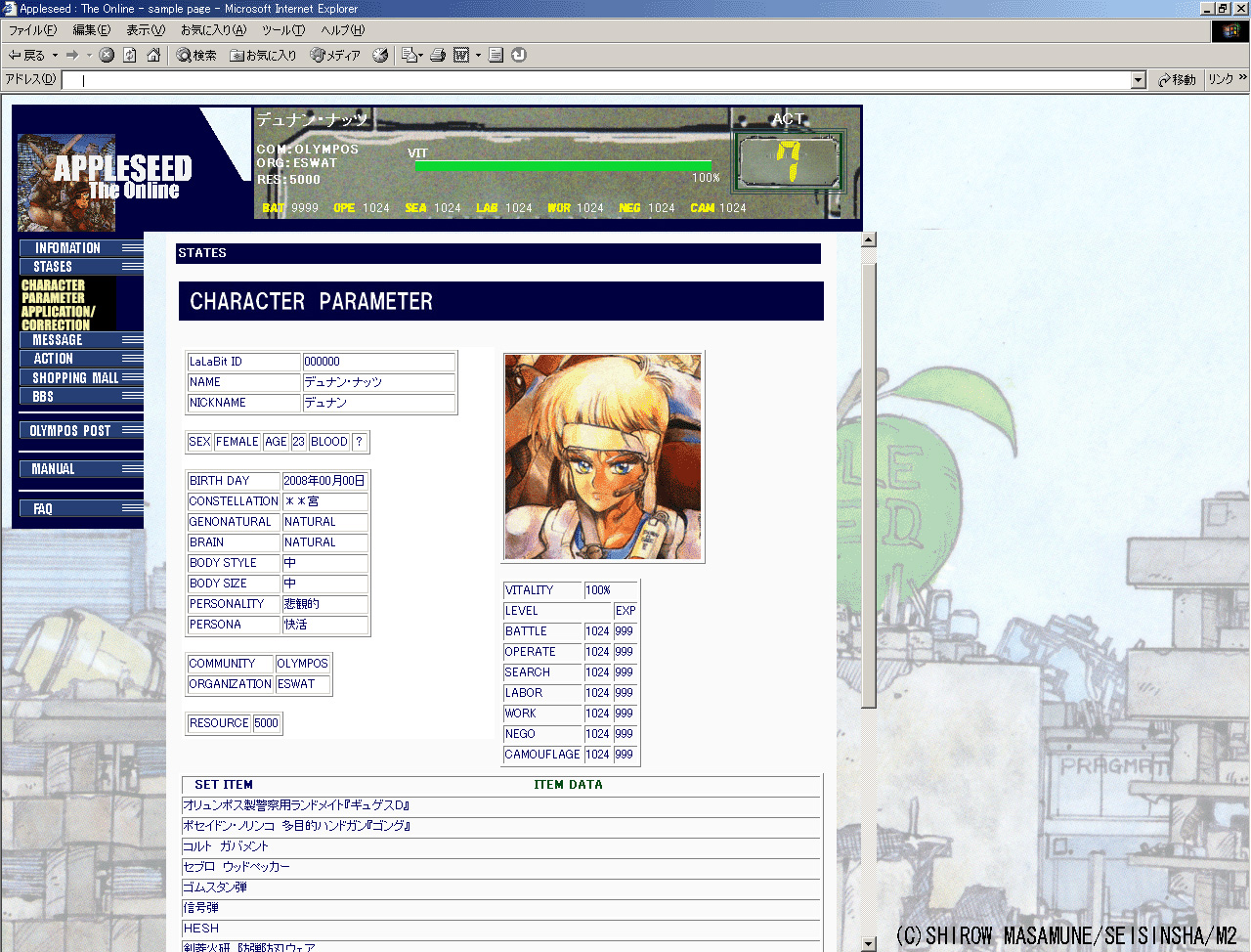Go to the Home page icon
1251x952 pixels.
153,56
